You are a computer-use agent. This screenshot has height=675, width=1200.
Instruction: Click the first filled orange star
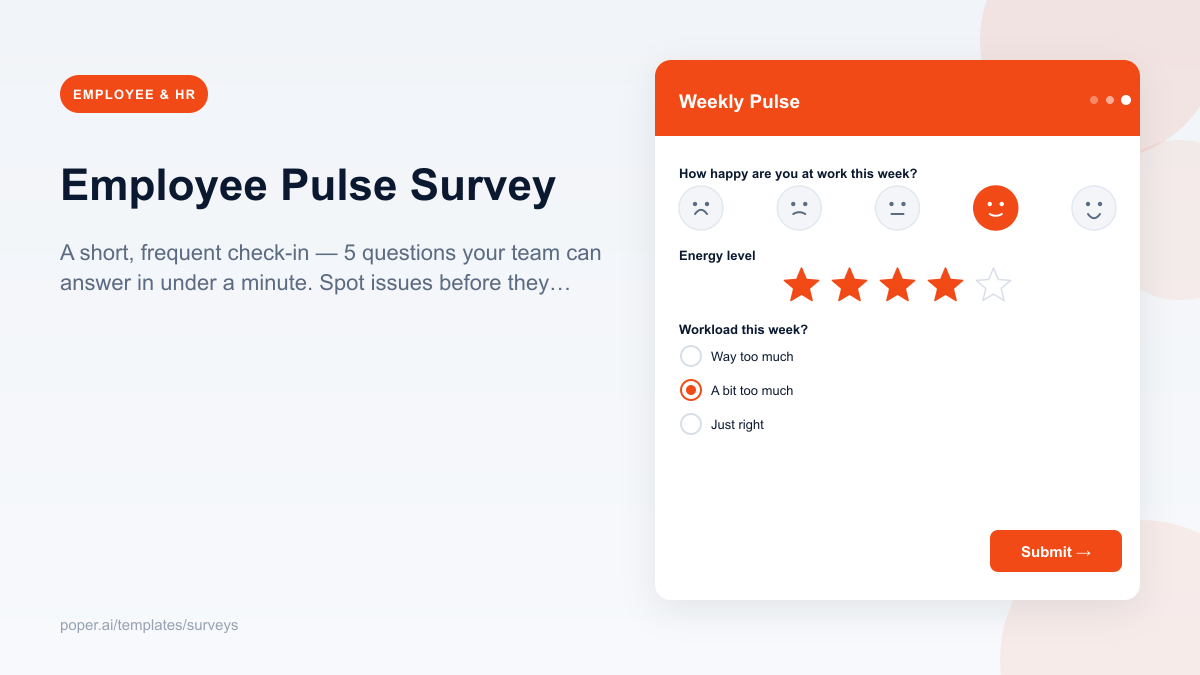[800, 284]
